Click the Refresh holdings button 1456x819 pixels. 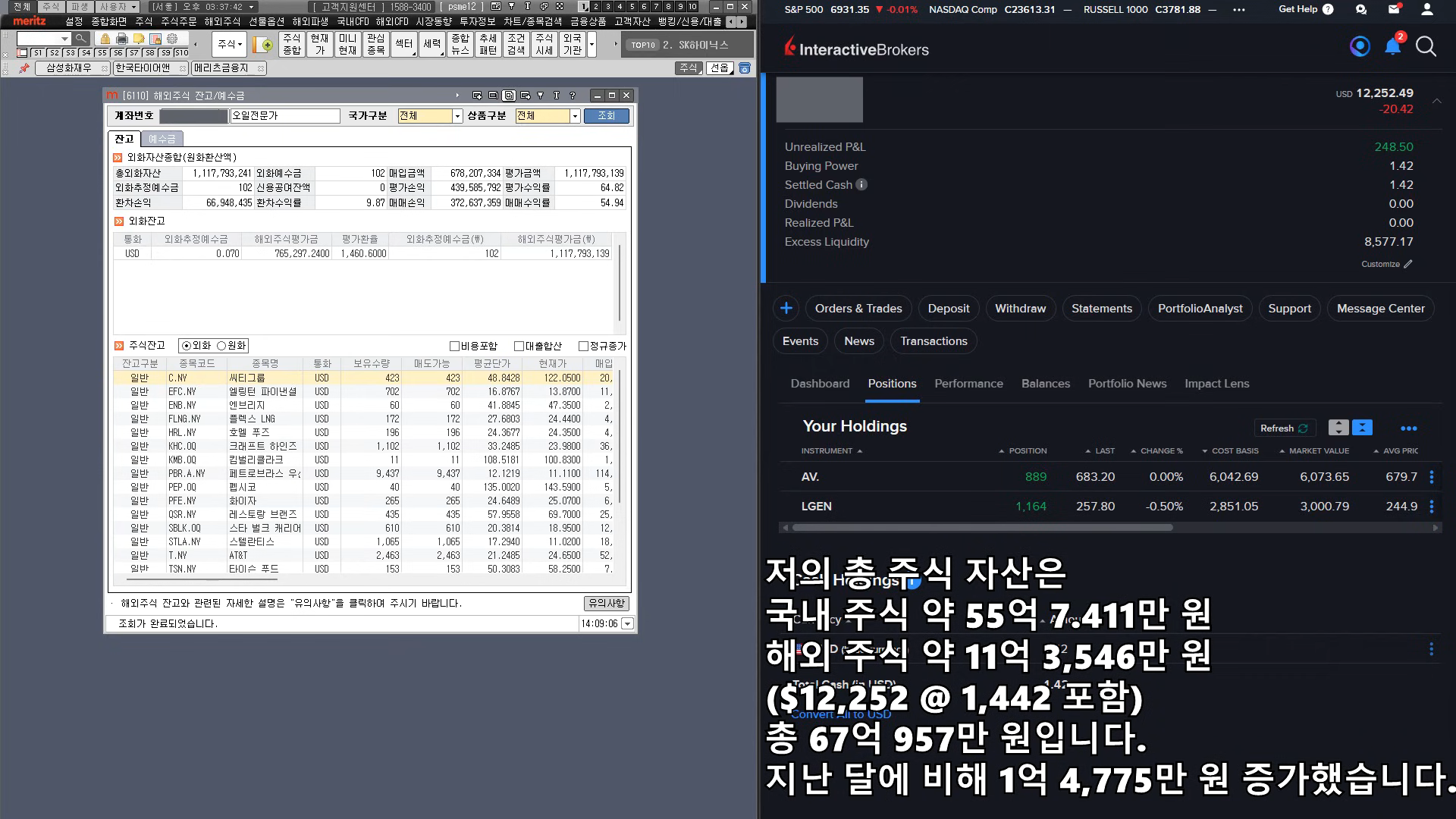point(1284,428)
